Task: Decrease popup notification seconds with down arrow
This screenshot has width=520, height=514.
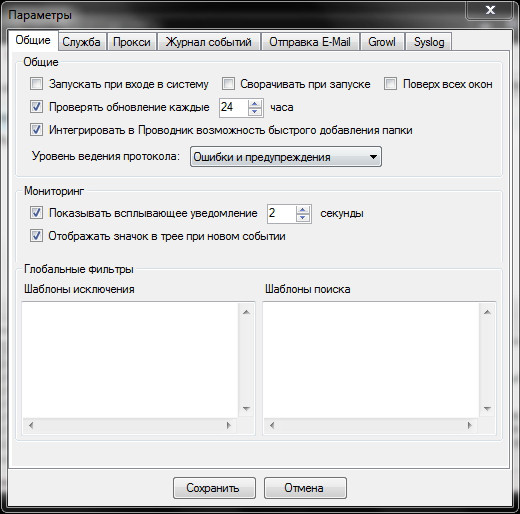Action: click(x=303, y=218)
